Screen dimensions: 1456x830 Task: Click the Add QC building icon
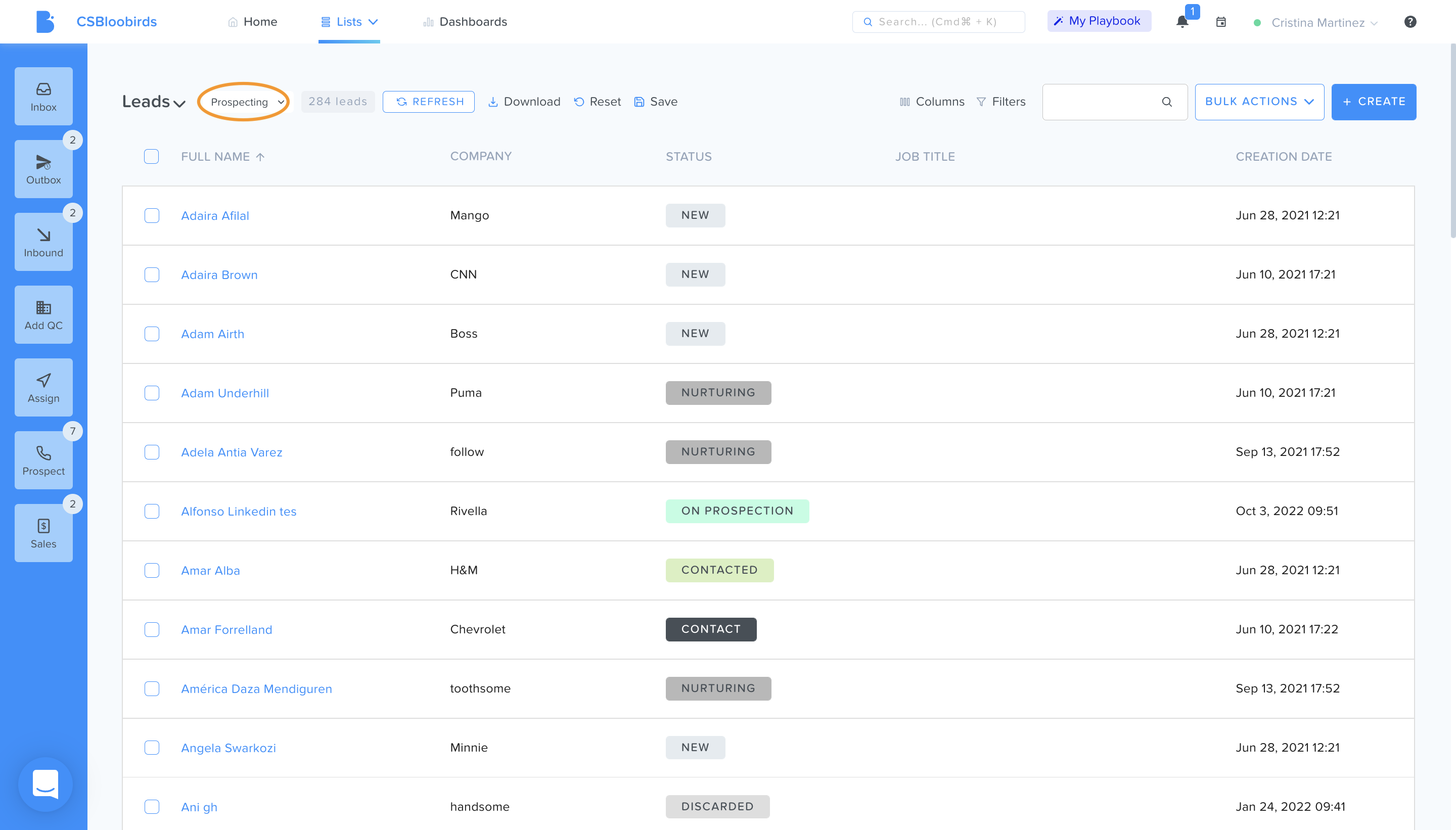click(43, 308)
